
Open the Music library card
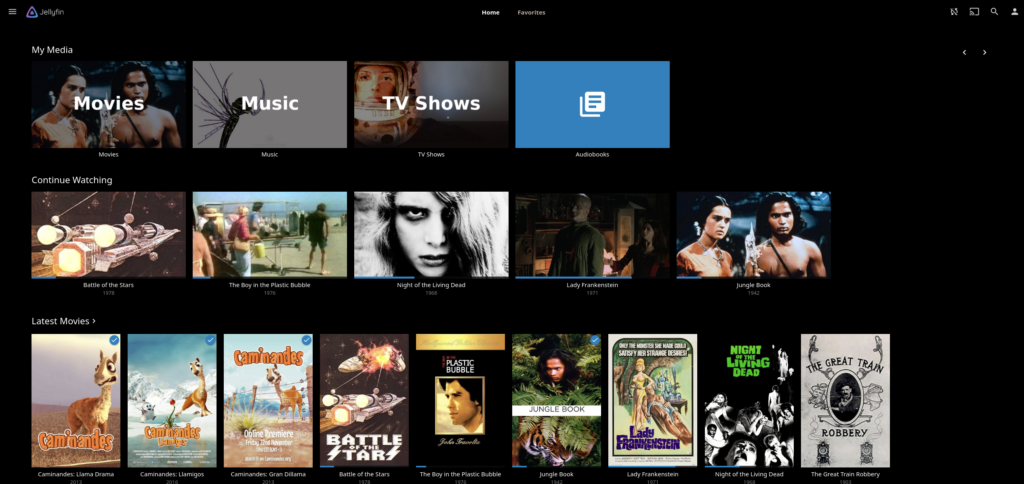(270, 105)
